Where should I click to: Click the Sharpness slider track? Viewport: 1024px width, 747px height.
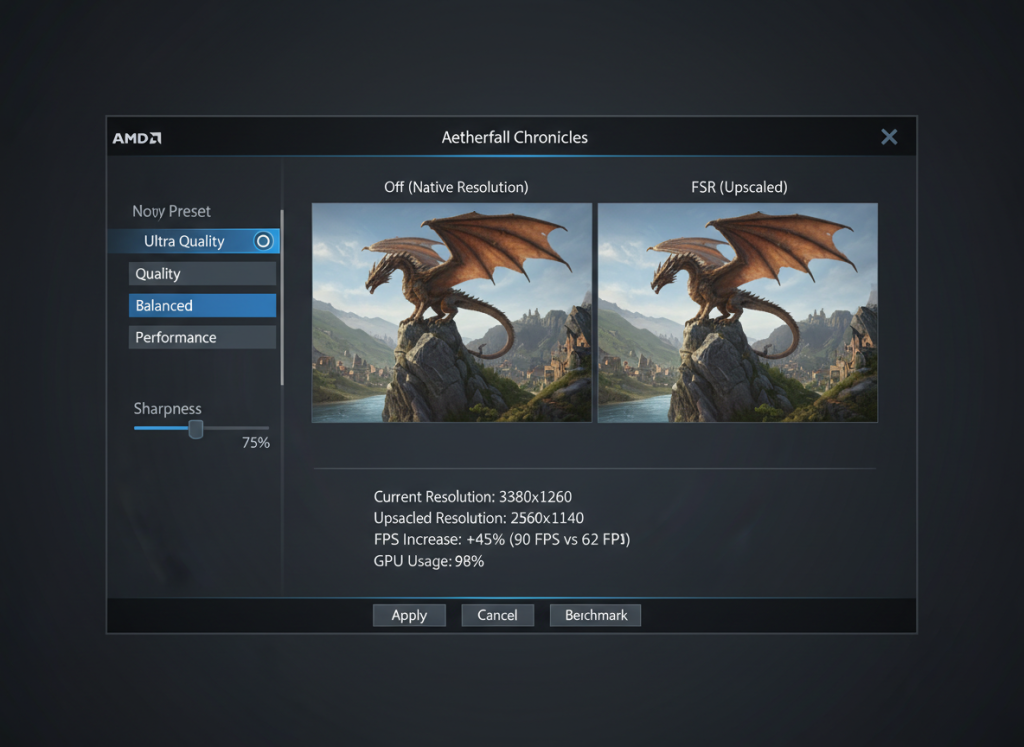201,428
